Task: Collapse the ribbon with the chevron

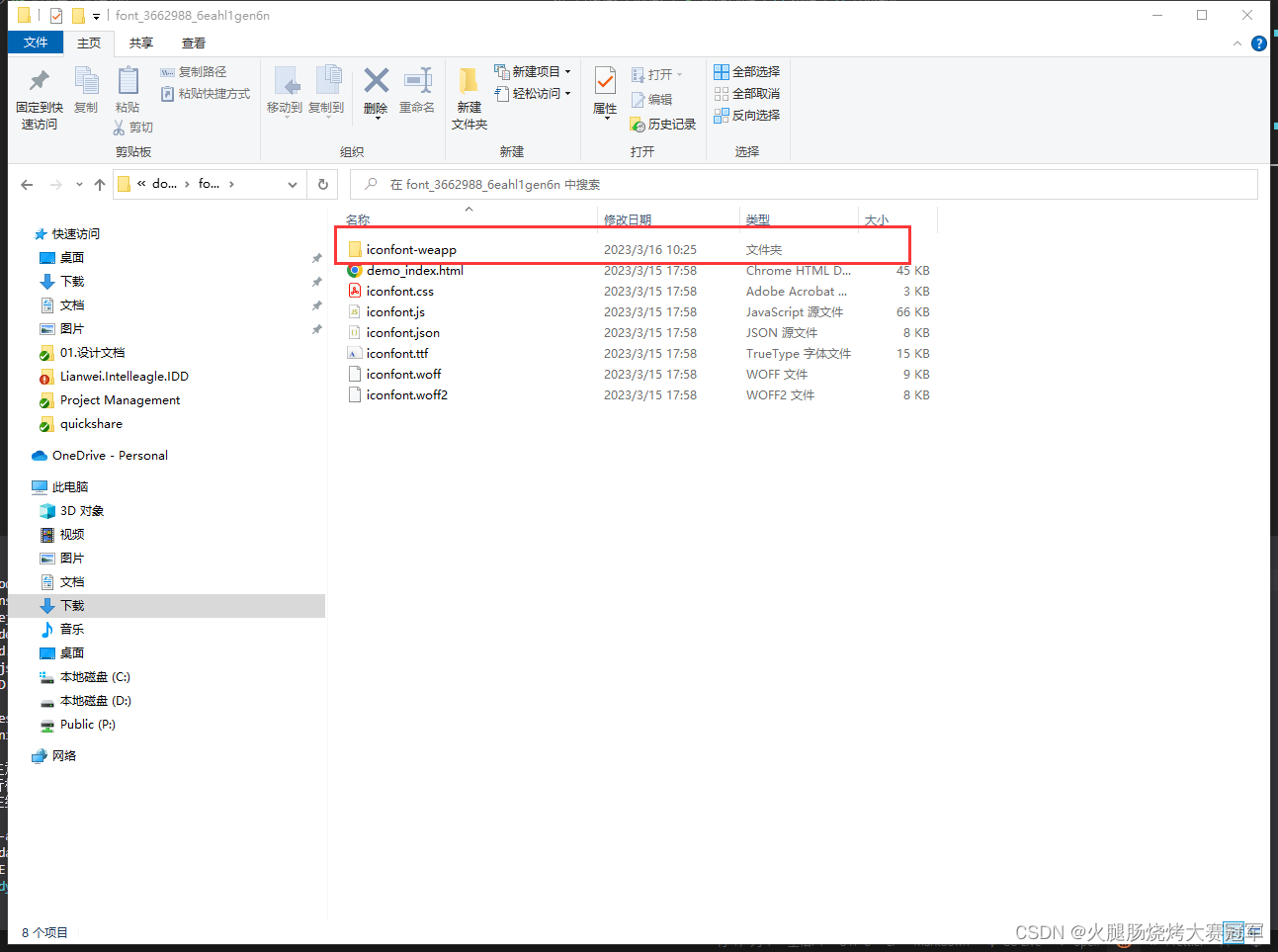Action: pos(1237,43)
